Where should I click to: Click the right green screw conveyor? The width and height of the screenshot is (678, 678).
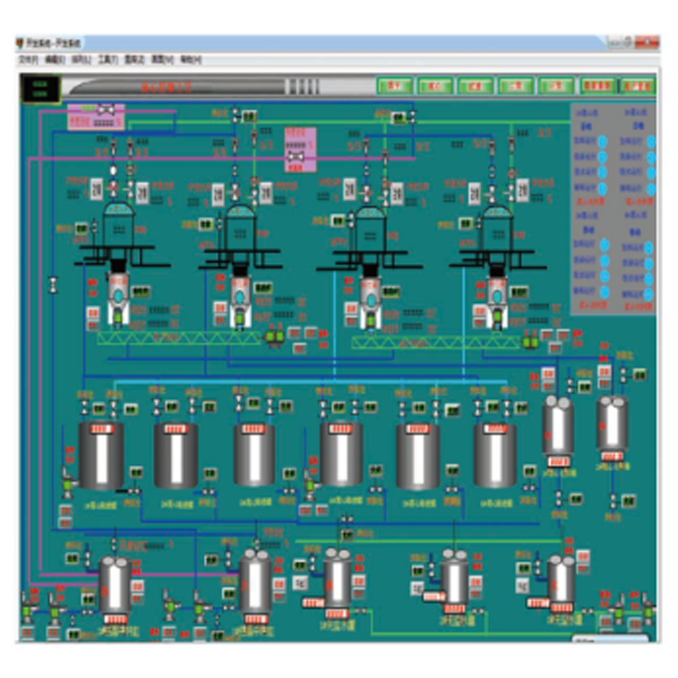coord(435,342)
